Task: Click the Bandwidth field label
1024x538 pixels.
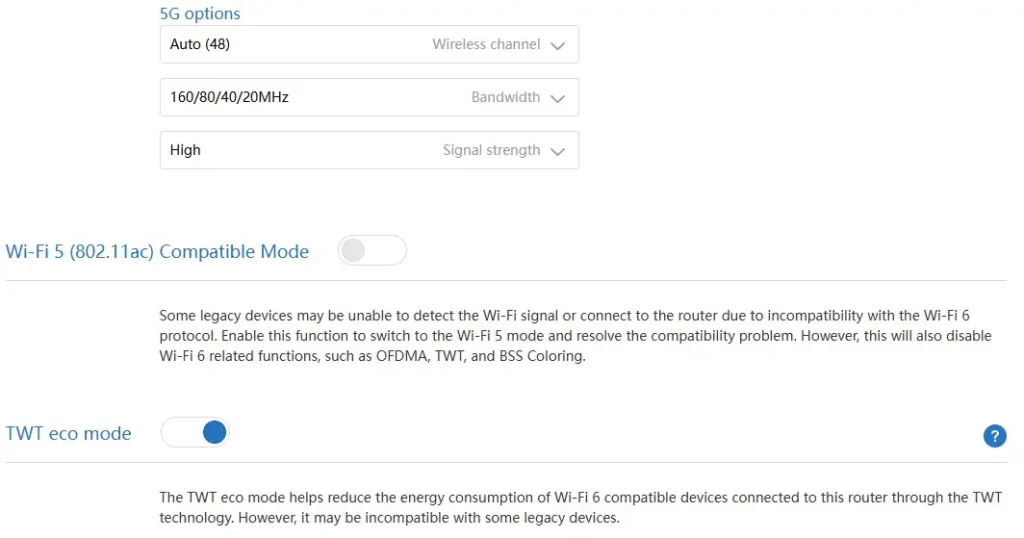Action: 505,97
